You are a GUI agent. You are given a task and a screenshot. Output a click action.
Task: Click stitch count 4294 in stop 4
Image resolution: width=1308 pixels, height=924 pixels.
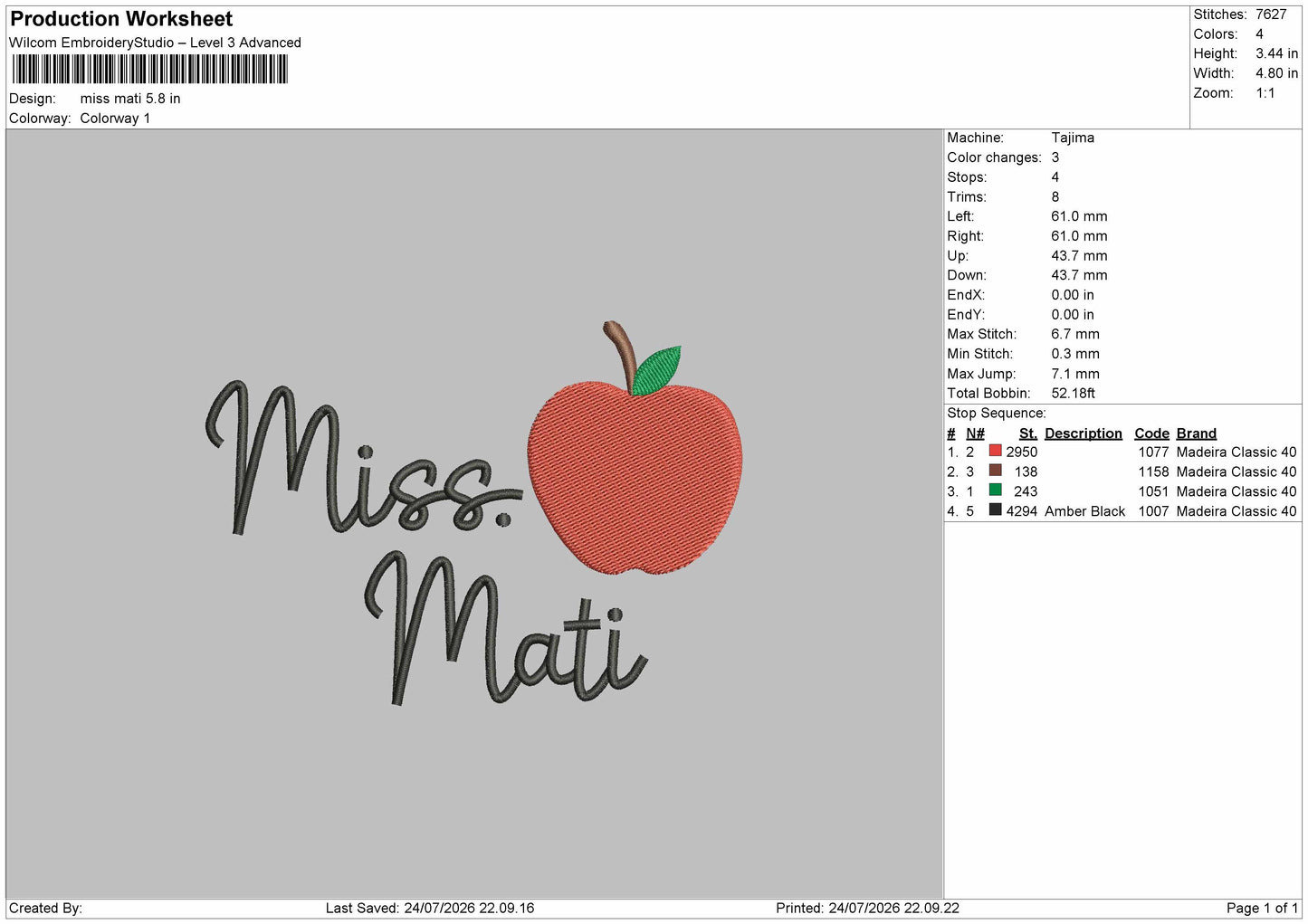click(x=1022, y=511)
